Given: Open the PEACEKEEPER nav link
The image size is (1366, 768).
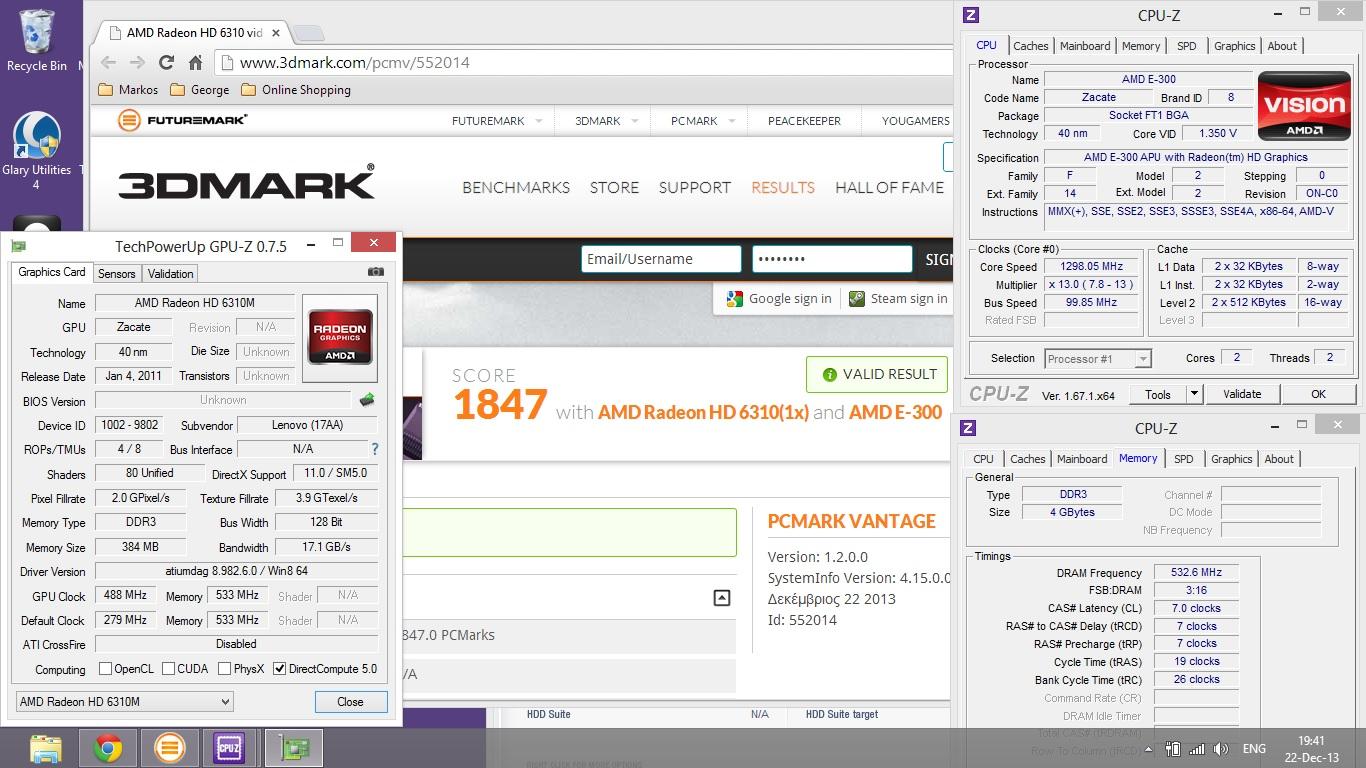Looking at the screenshot, I should [804, 121].
